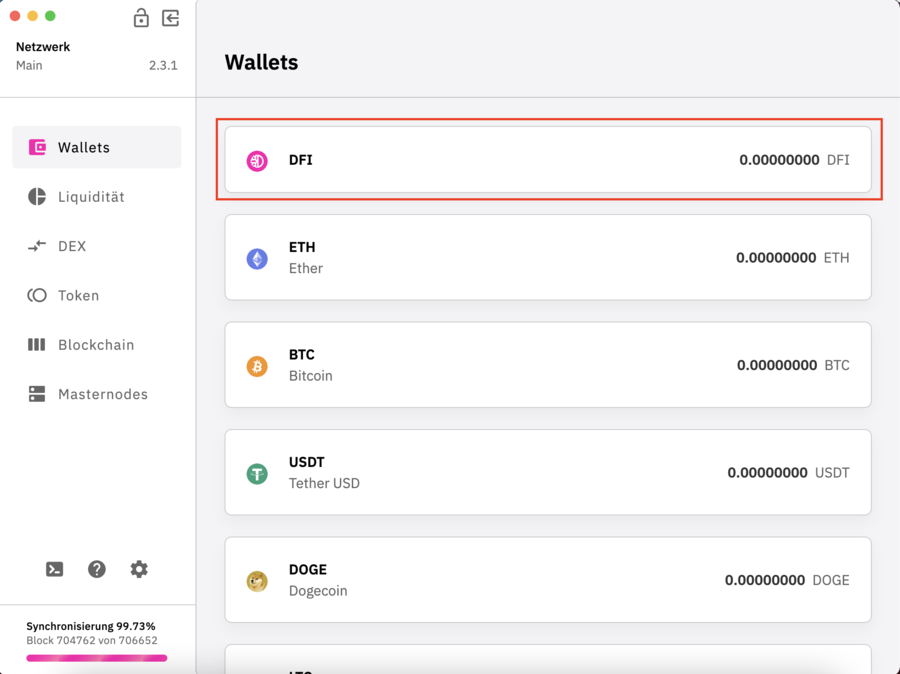Open the highlighted DFI wallet

click(547, 160)
